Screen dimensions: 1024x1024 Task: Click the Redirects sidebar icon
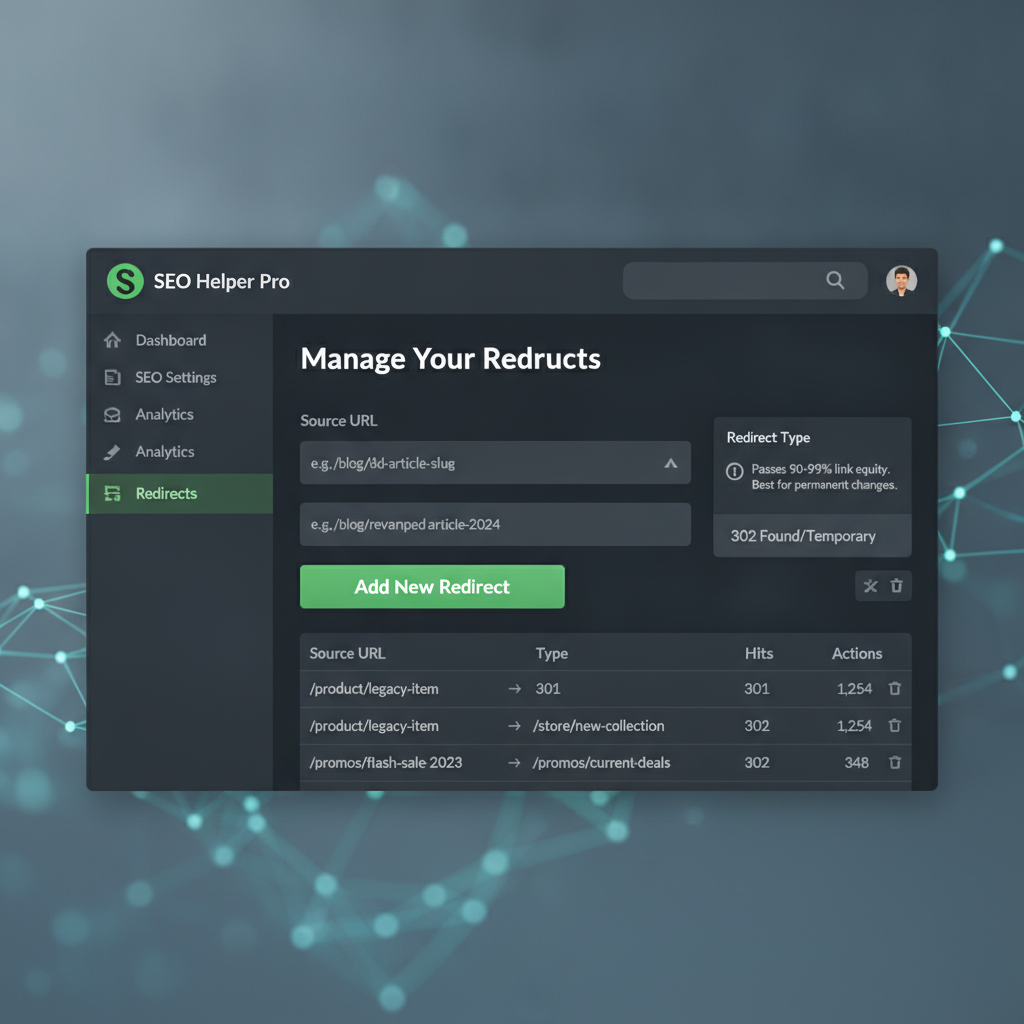click(x=112, y=494)
